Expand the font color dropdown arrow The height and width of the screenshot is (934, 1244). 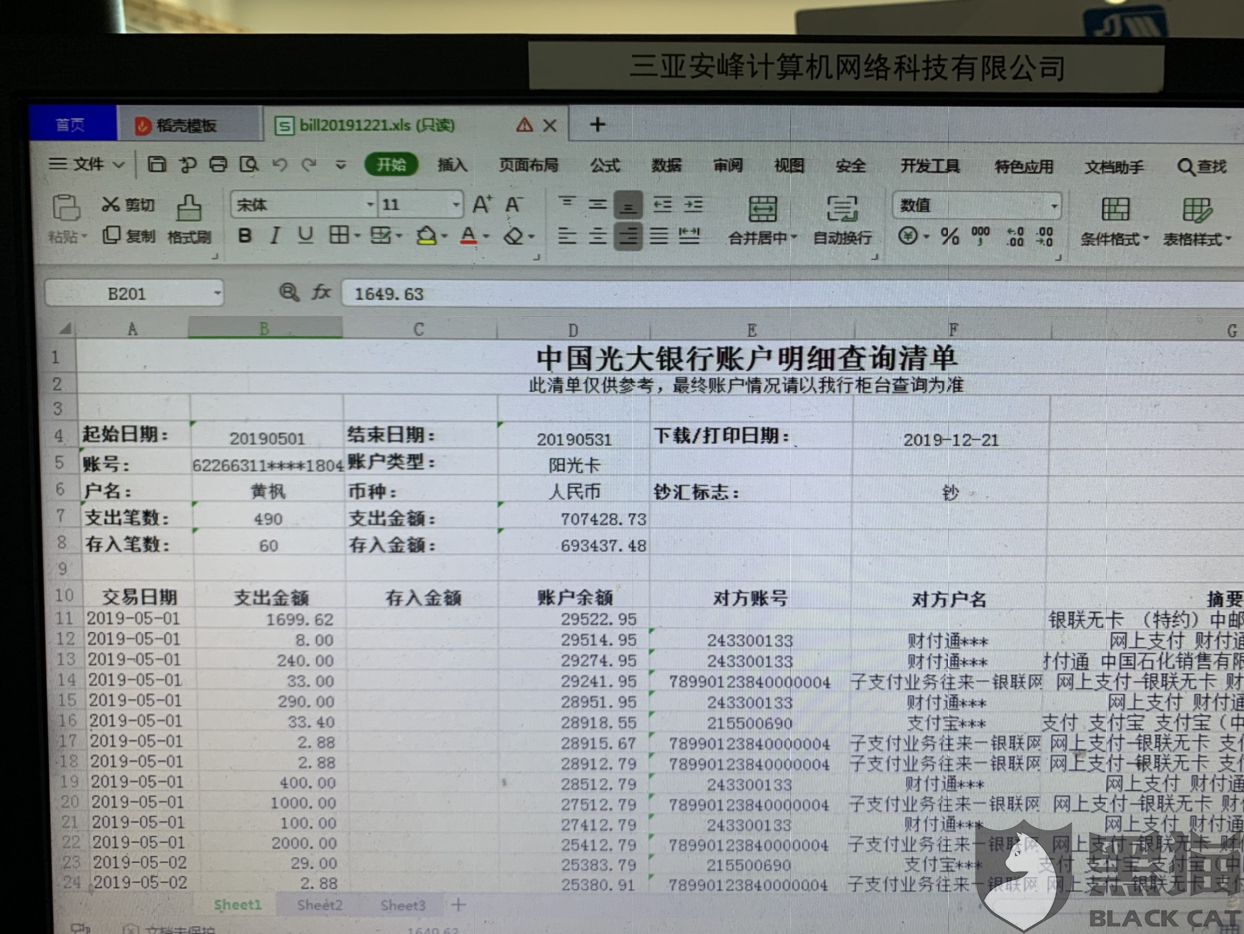486,237
